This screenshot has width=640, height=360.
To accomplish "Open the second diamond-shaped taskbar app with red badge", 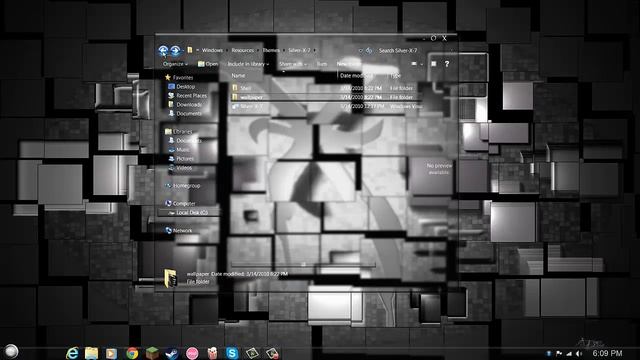I will point(272,353).
